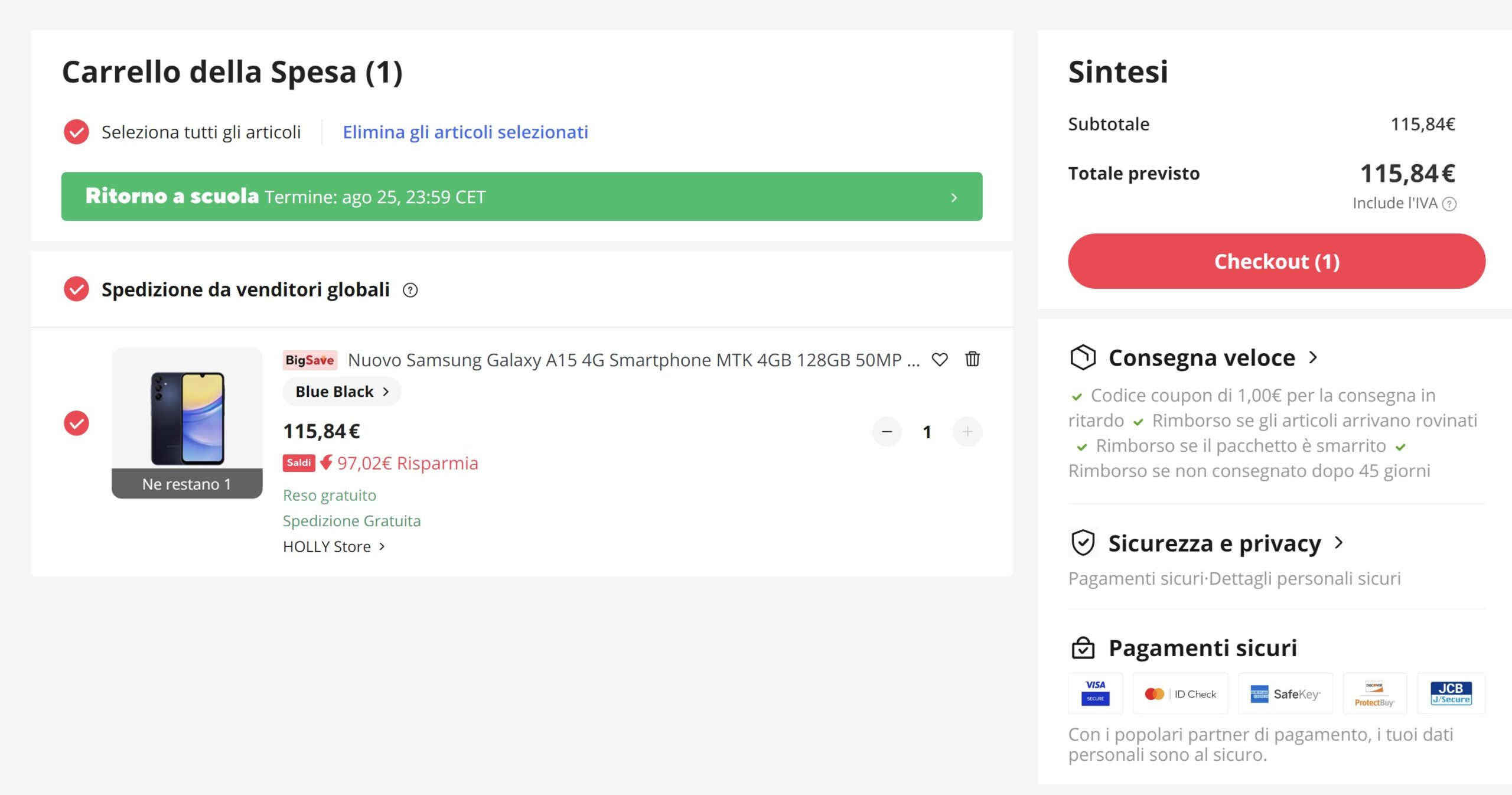Open the Samsung Galaxy A15 product thumbnail
The height and width of the screenshot is (795, 1512).
pyautogui.click(x=187, y=417)
